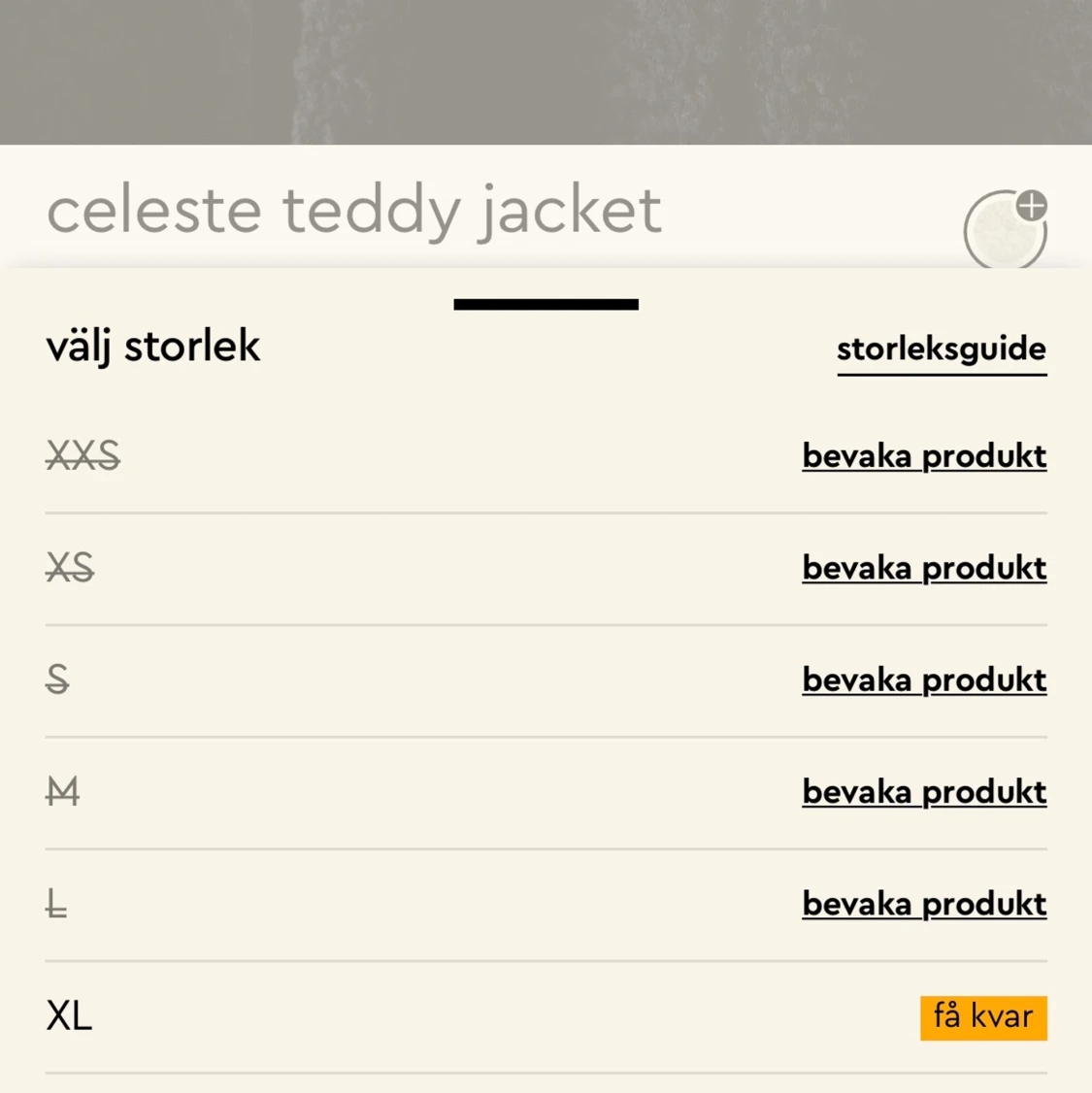This screenshot has height=1093, width=1092.
Task: Tap the circular color selector outline
Action: [1005, 229]
